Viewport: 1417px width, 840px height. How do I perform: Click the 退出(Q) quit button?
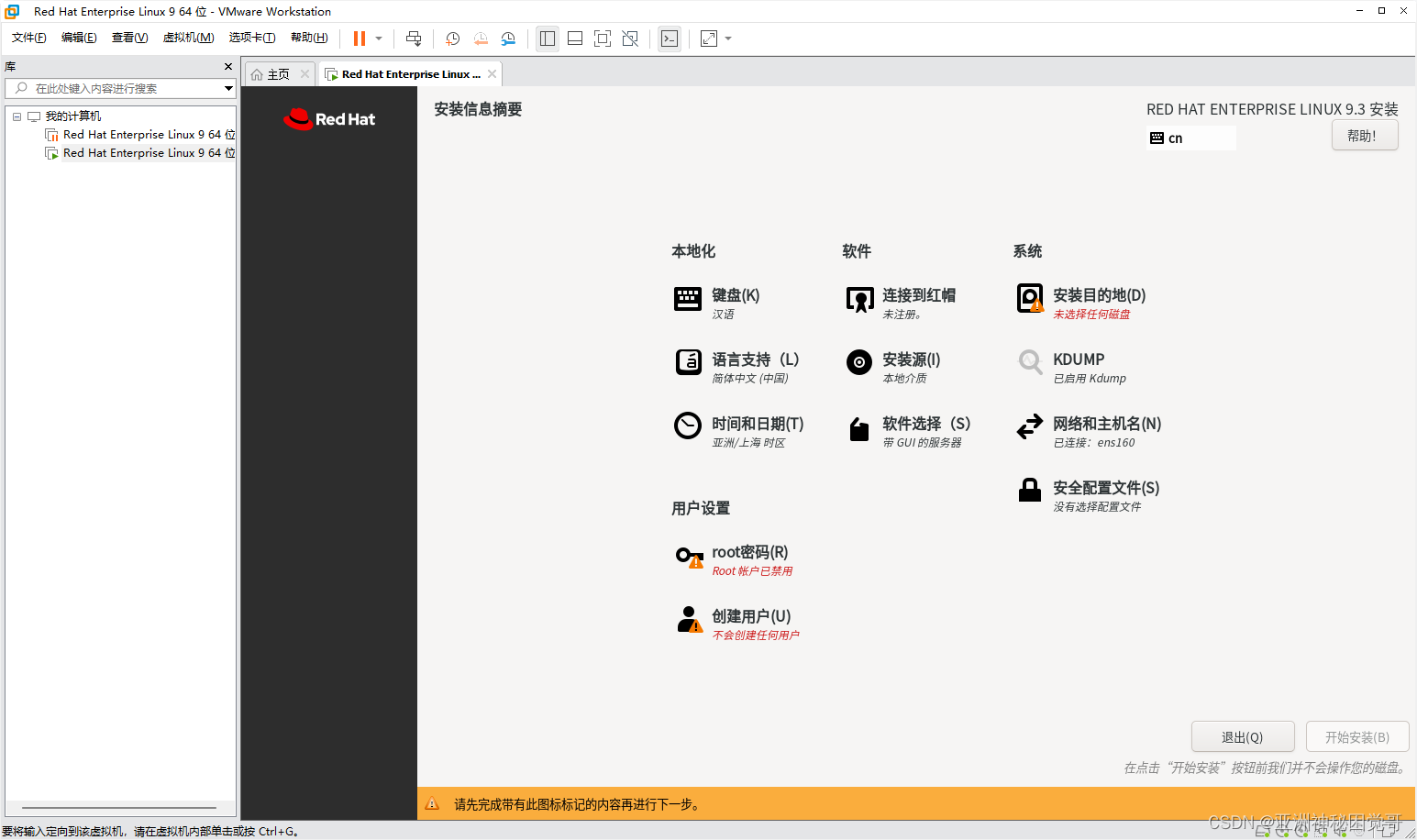click(x=1243, y=737)
